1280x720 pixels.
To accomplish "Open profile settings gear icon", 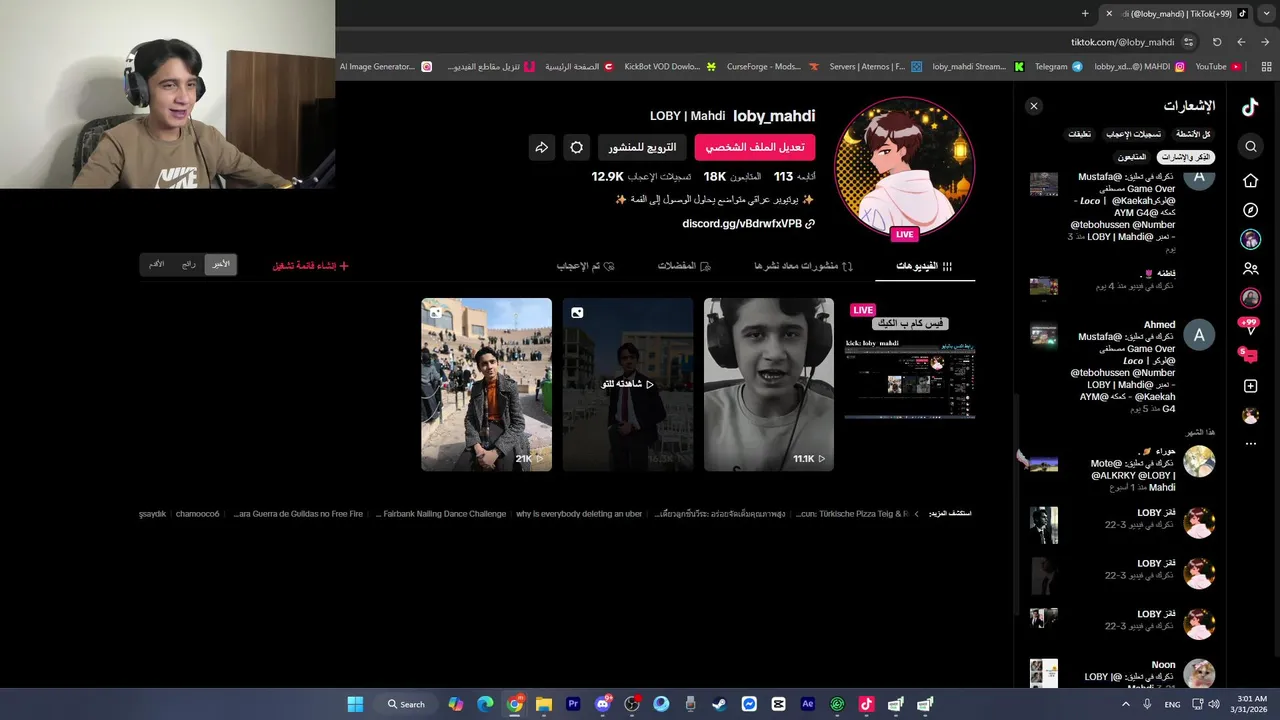I will pos(576,147).
